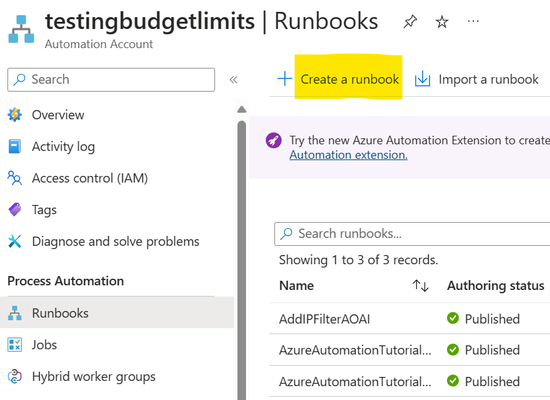Click the magnifier in Search runbooks
The height and width of the screenshot is (400, 550).
[x=286, y=233]
